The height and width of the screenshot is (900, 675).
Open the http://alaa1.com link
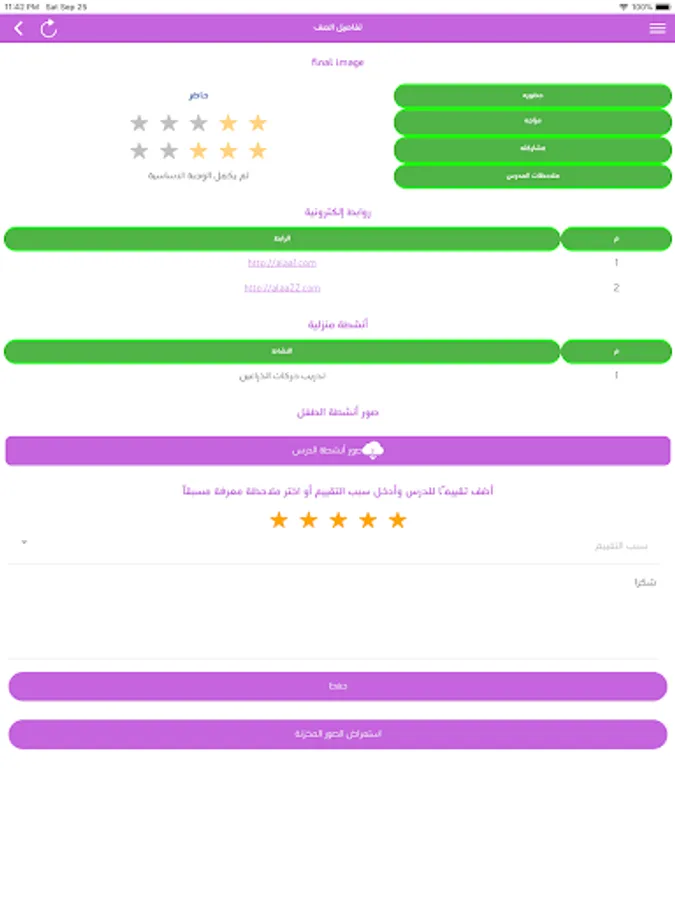(282, 263)
